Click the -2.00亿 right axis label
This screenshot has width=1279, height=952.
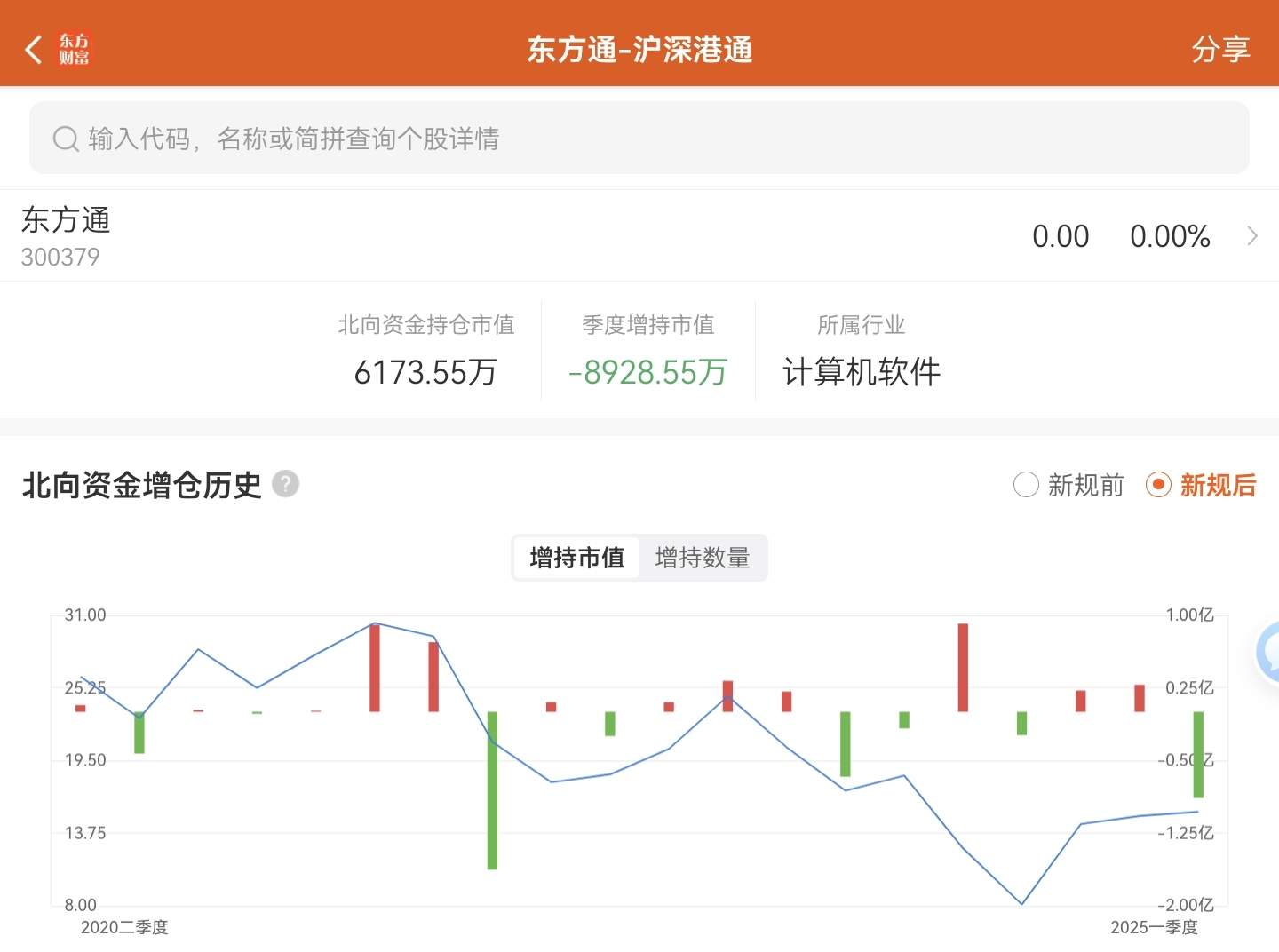[1186, 905]
